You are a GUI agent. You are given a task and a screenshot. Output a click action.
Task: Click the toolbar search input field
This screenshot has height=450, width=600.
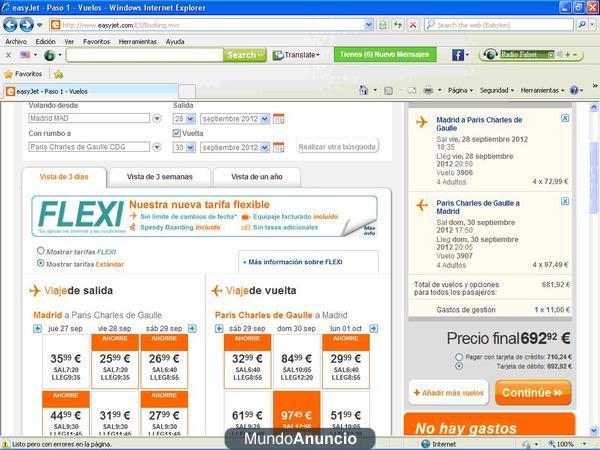coord(145,55)
